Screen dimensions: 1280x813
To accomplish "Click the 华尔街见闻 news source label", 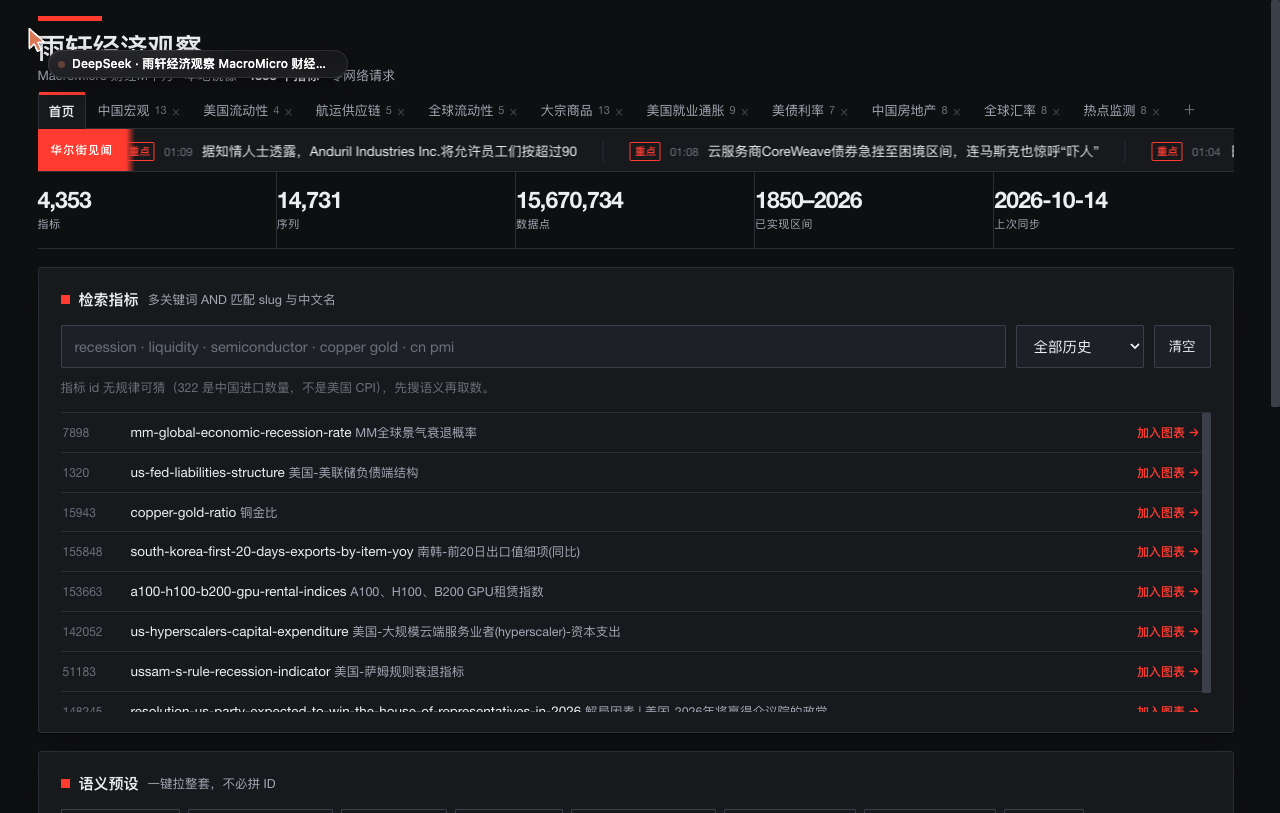I will (82, 150).
